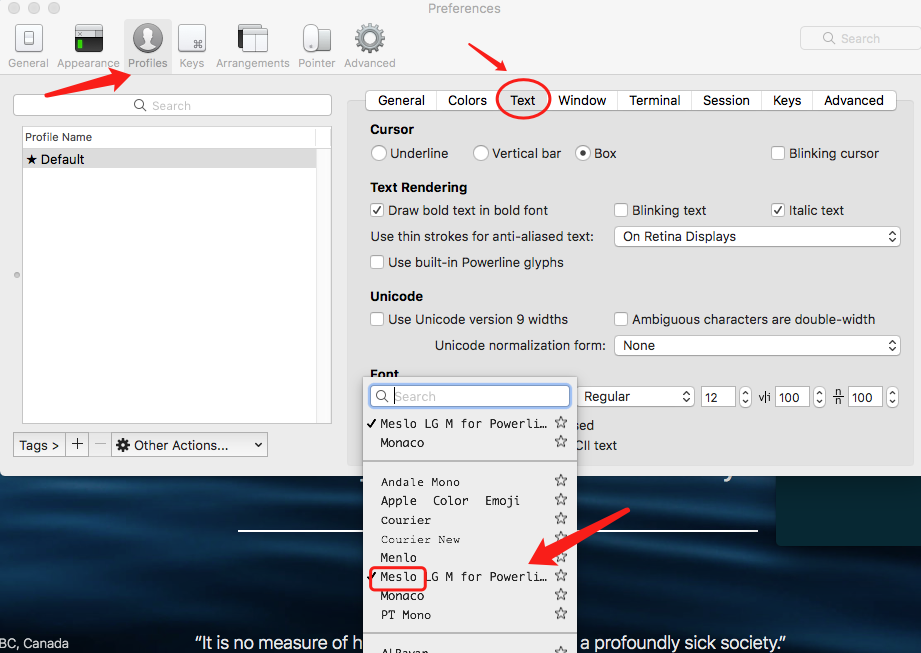
Task: Open the Keys toolbar icon
Action: coord(191,46)
